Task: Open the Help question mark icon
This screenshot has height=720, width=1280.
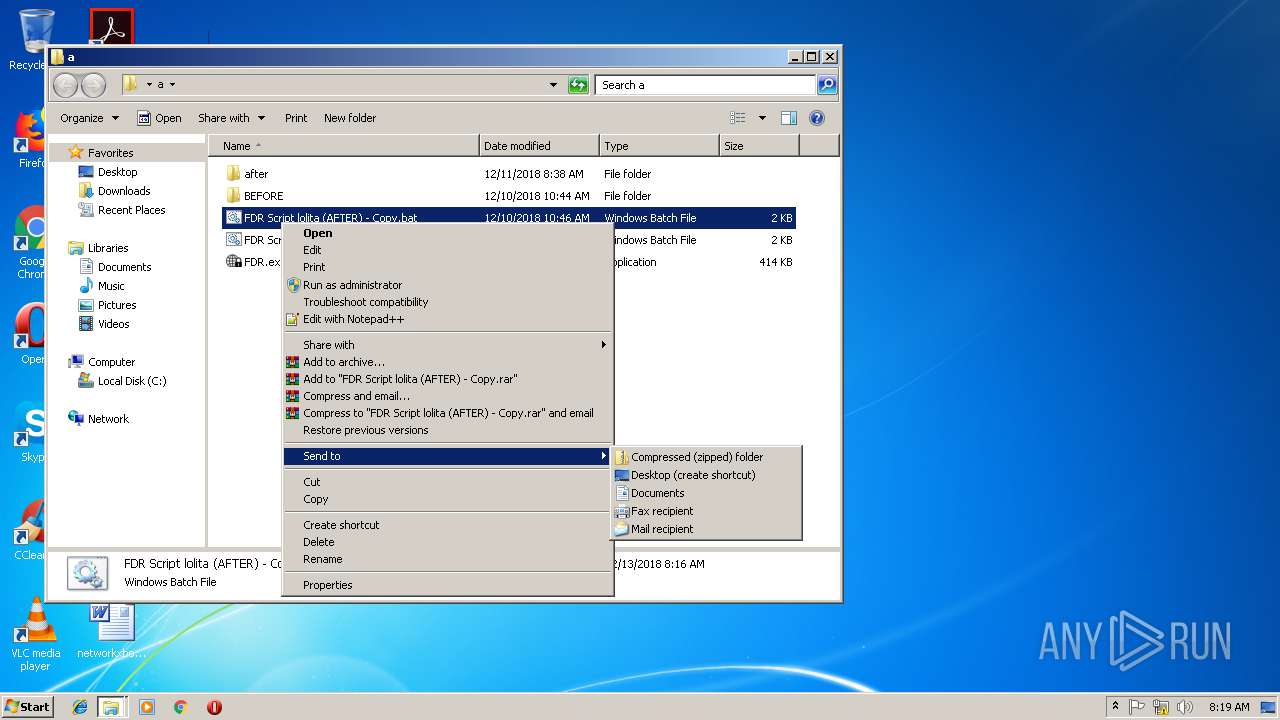Action: pyautogui.click(x=817, y=118)
